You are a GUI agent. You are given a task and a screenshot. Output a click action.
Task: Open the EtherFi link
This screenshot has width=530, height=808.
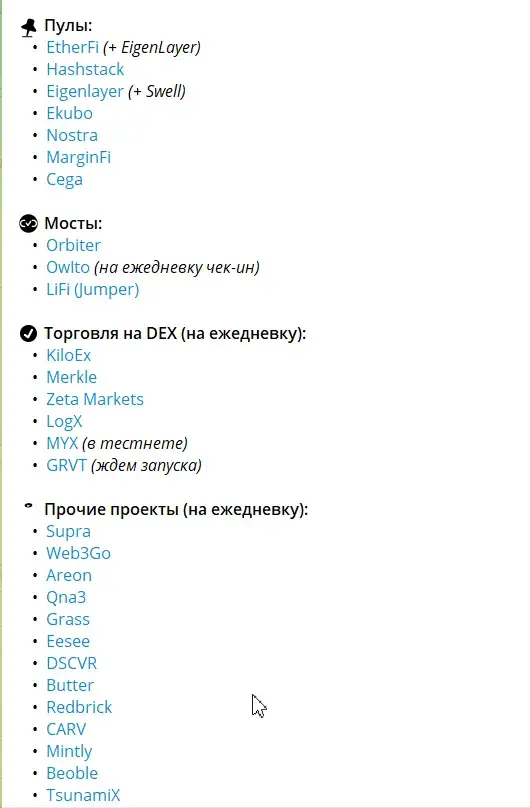[x=72, y=47]
